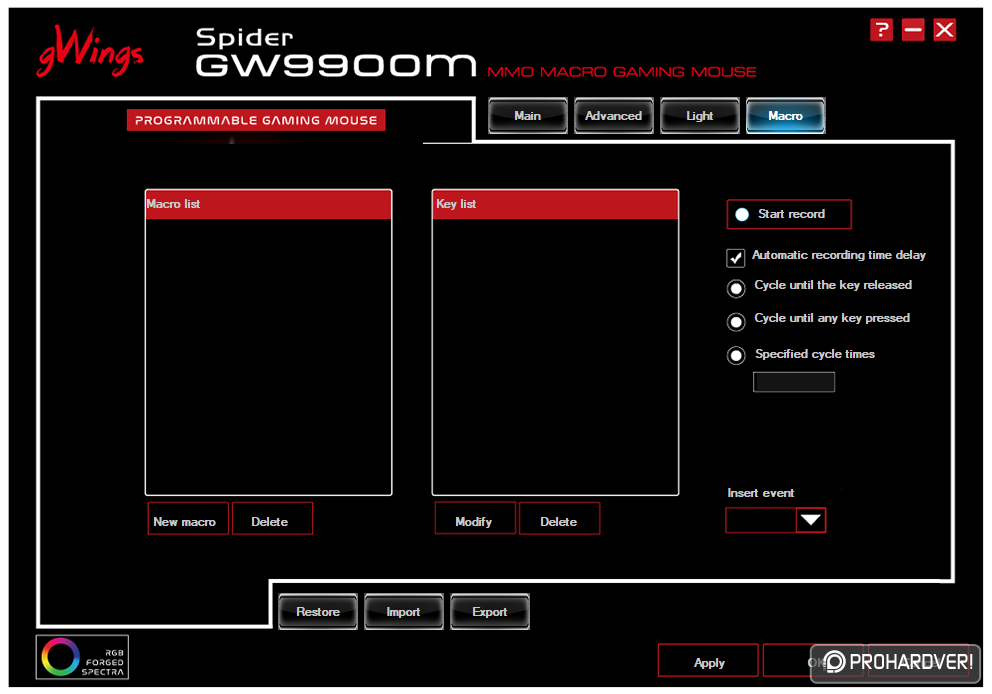This screenshot has height=694, width=992.
Task: Expand the Insert event dropdown arrow
Action: (810, 520)
